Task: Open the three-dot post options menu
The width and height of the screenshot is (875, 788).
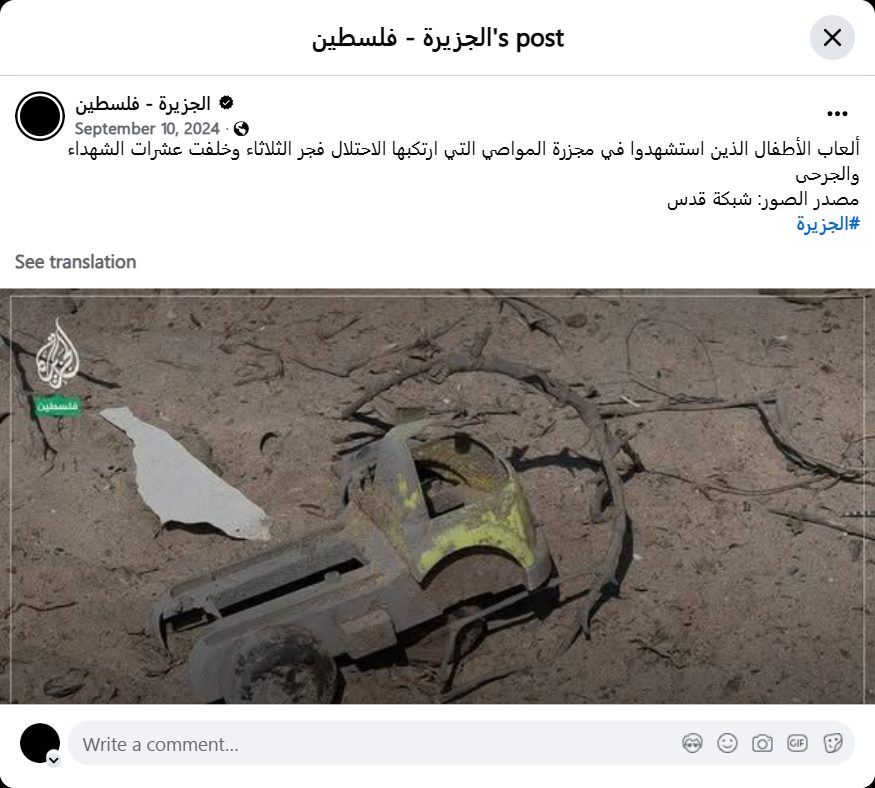Action: (x=837, y=114)
